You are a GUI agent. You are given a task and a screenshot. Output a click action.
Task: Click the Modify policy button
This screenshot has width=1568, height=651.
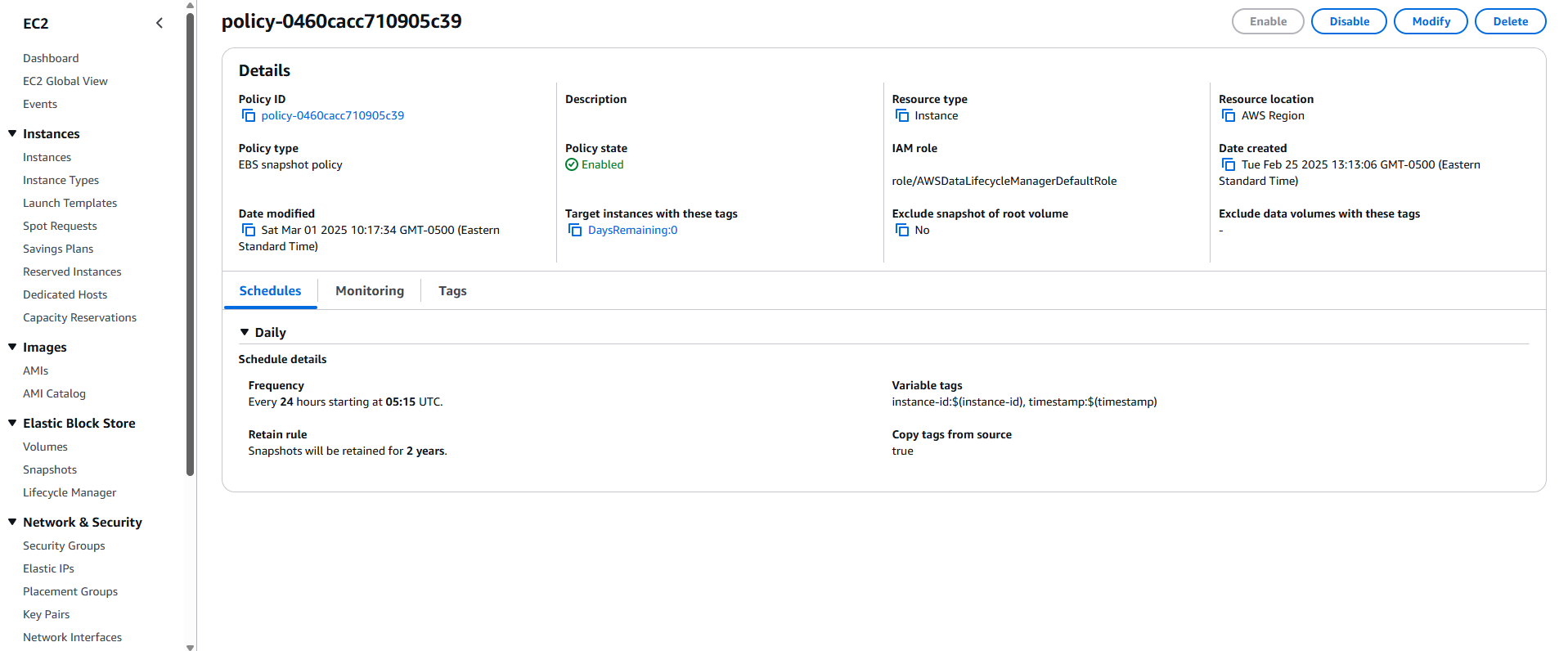[x=1431, y=21]
